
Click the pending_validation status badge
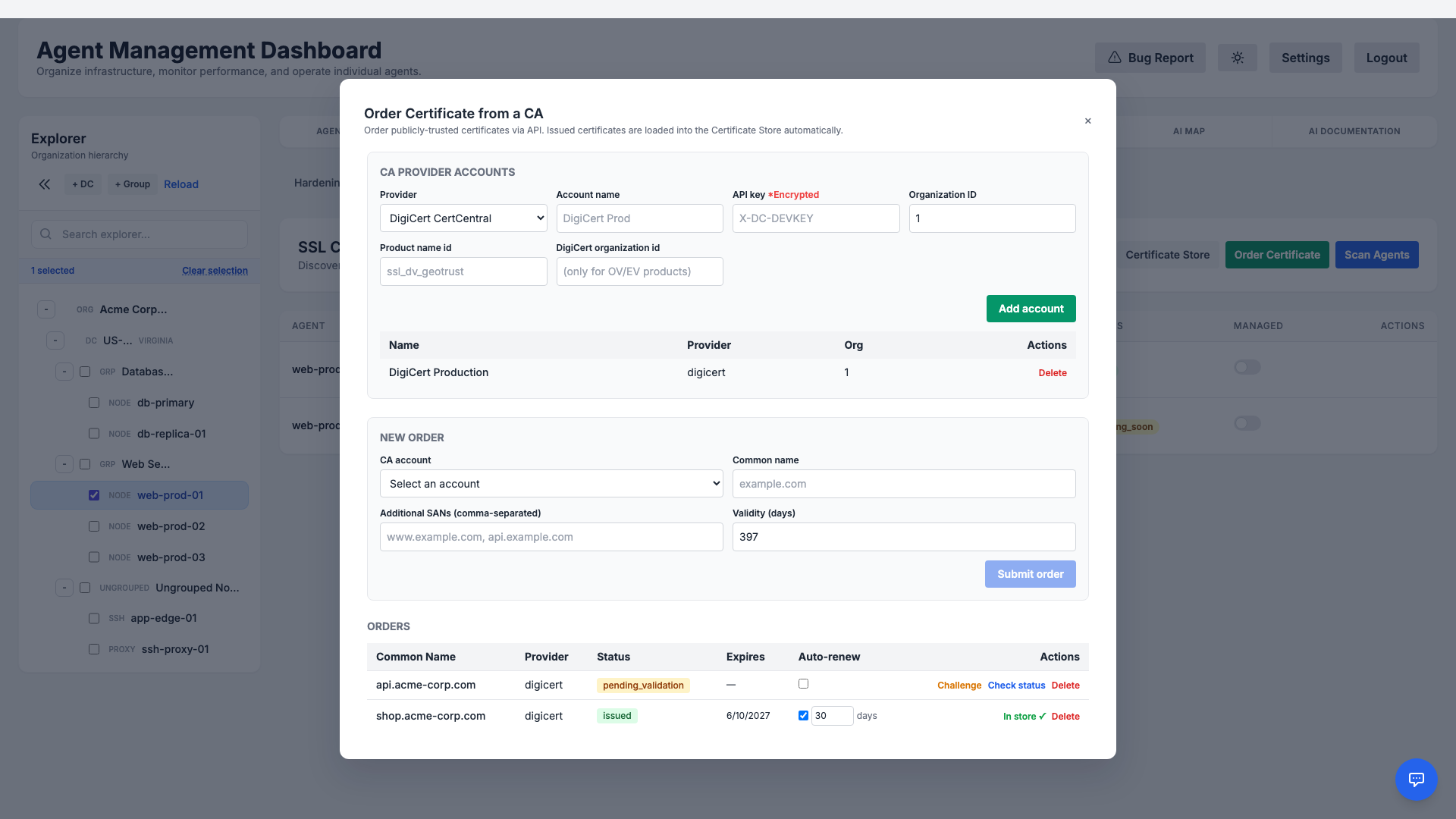coord(643,686)
